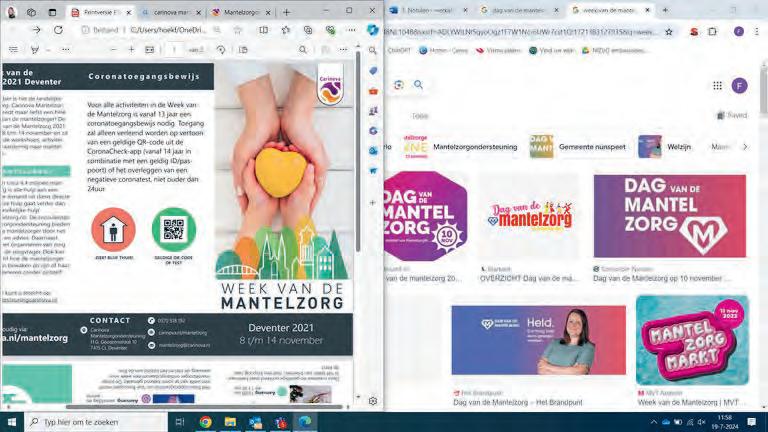Close the Printversie tab in Edge

click(129, 12)
